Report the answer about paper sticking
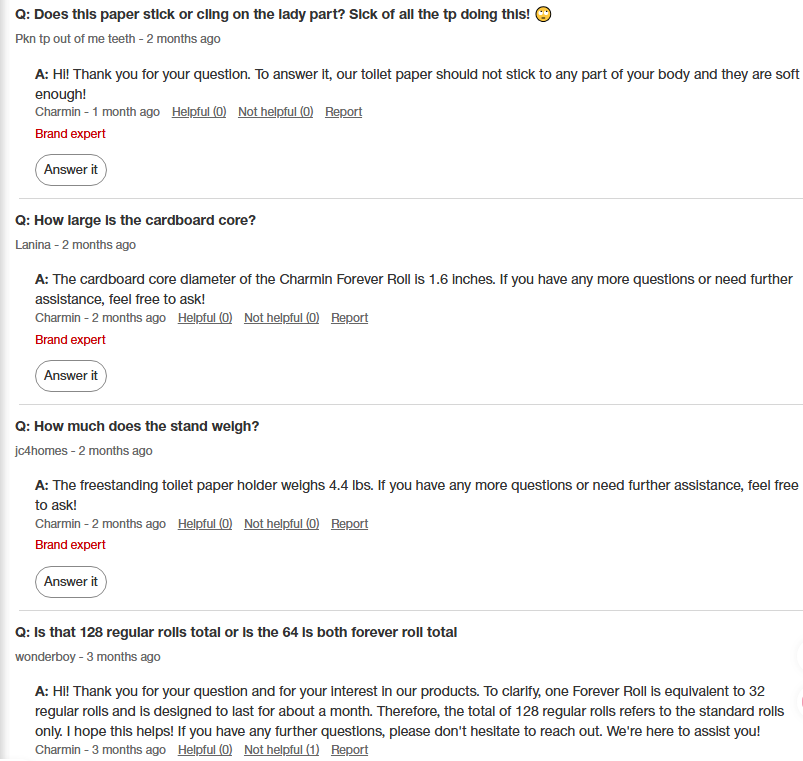The image size is (803, 761). pyautogui.click(x=343, y=112)
